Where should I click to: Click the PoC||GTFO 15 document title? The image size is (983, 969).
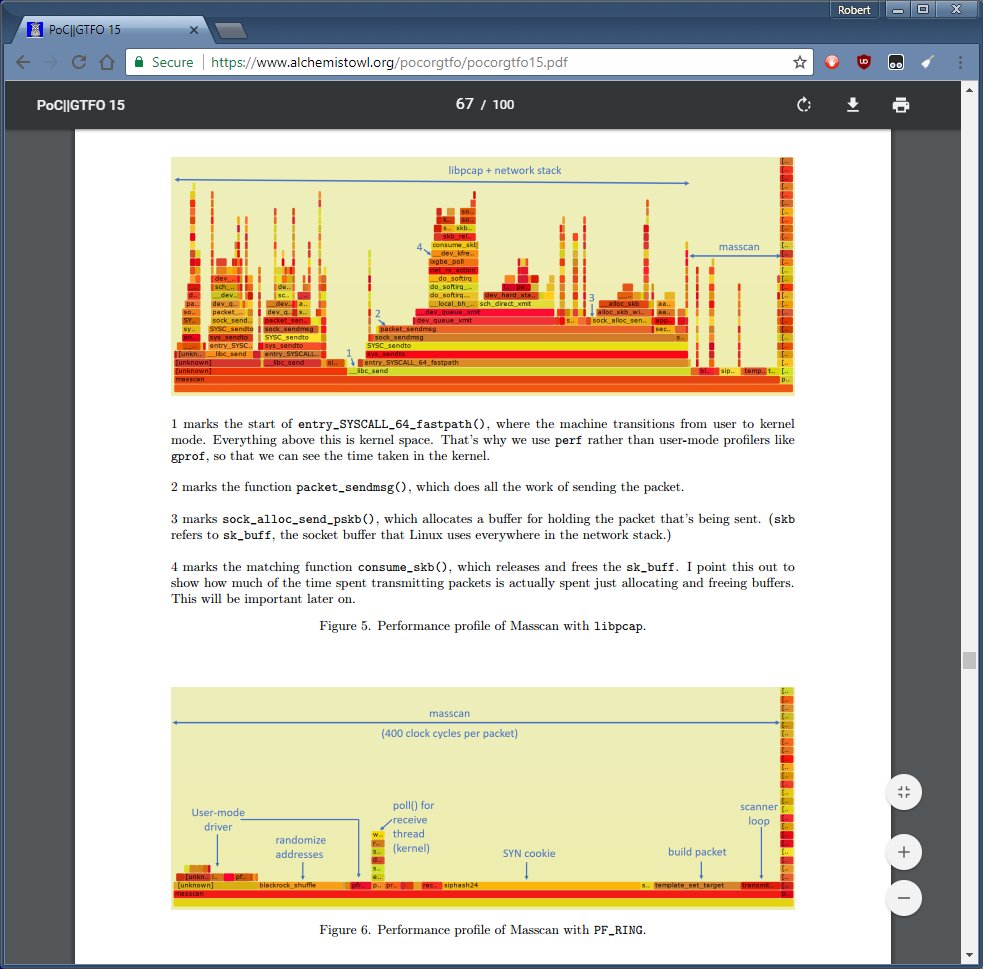tap(80, 105)
